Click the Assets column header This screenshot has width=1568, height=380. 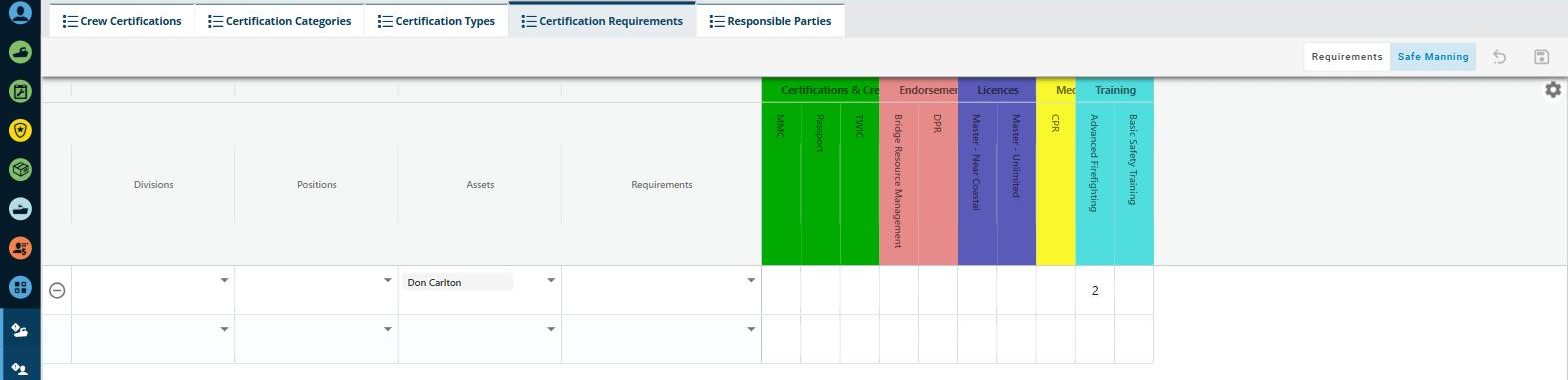pos(479,184)
